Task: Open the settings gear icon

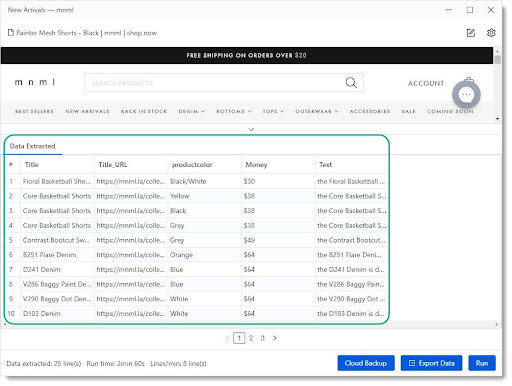Action: [491, 33]
